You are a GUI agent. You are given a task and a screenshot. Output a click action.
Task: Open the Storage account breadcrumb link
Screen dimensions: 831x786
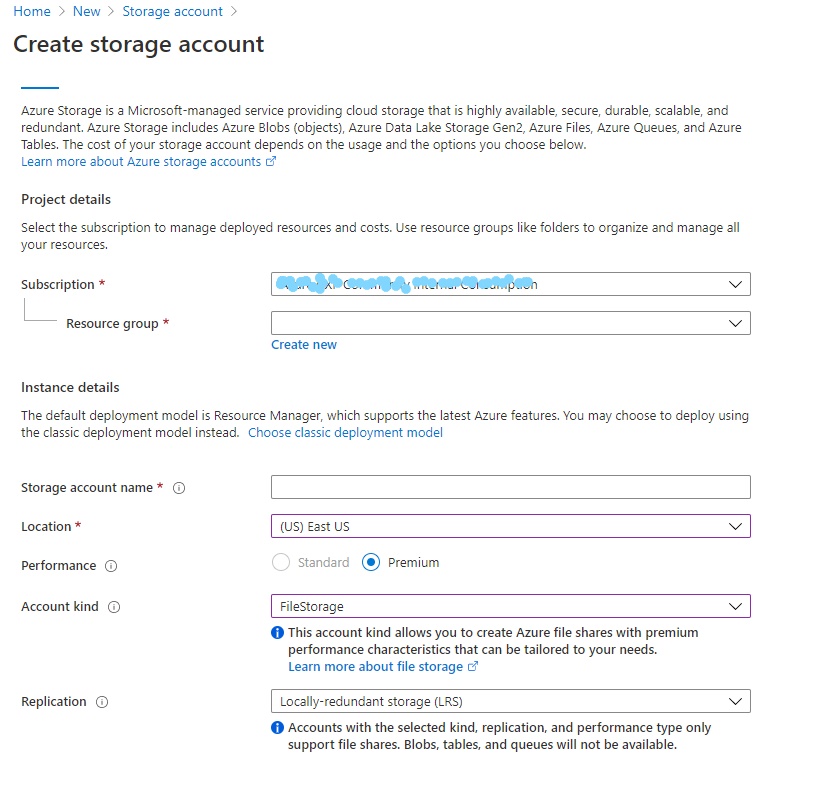[172, 11]
